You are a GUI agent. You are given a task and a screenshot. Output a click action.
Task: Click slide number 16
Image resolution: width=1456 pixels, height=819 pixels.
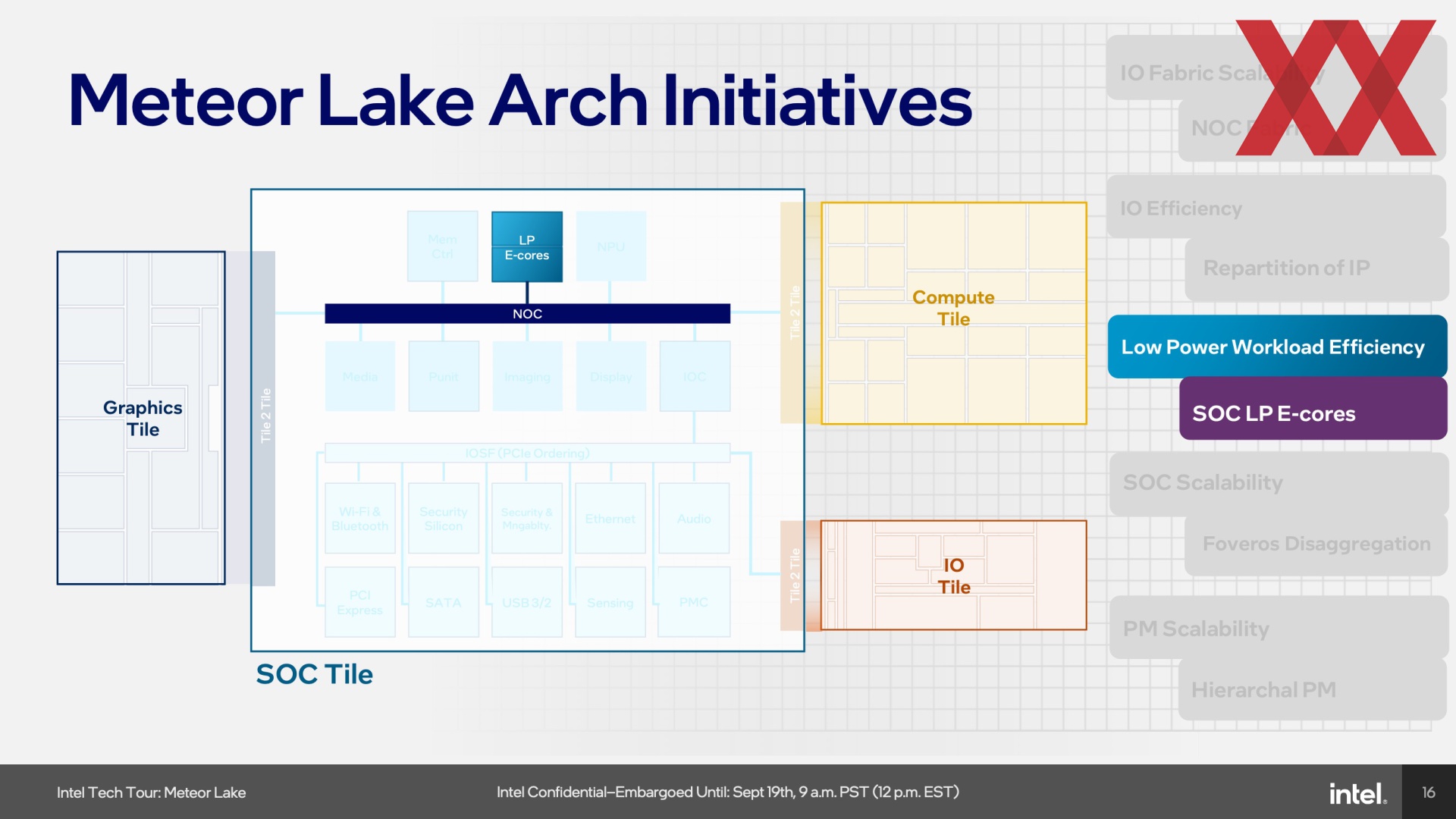[1429, 792]
